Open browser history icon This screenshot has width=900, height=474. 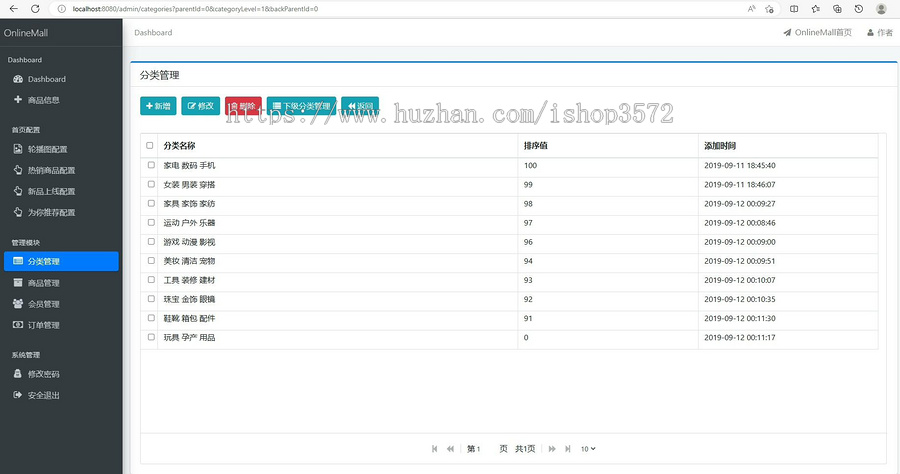[x=859, y=9]
